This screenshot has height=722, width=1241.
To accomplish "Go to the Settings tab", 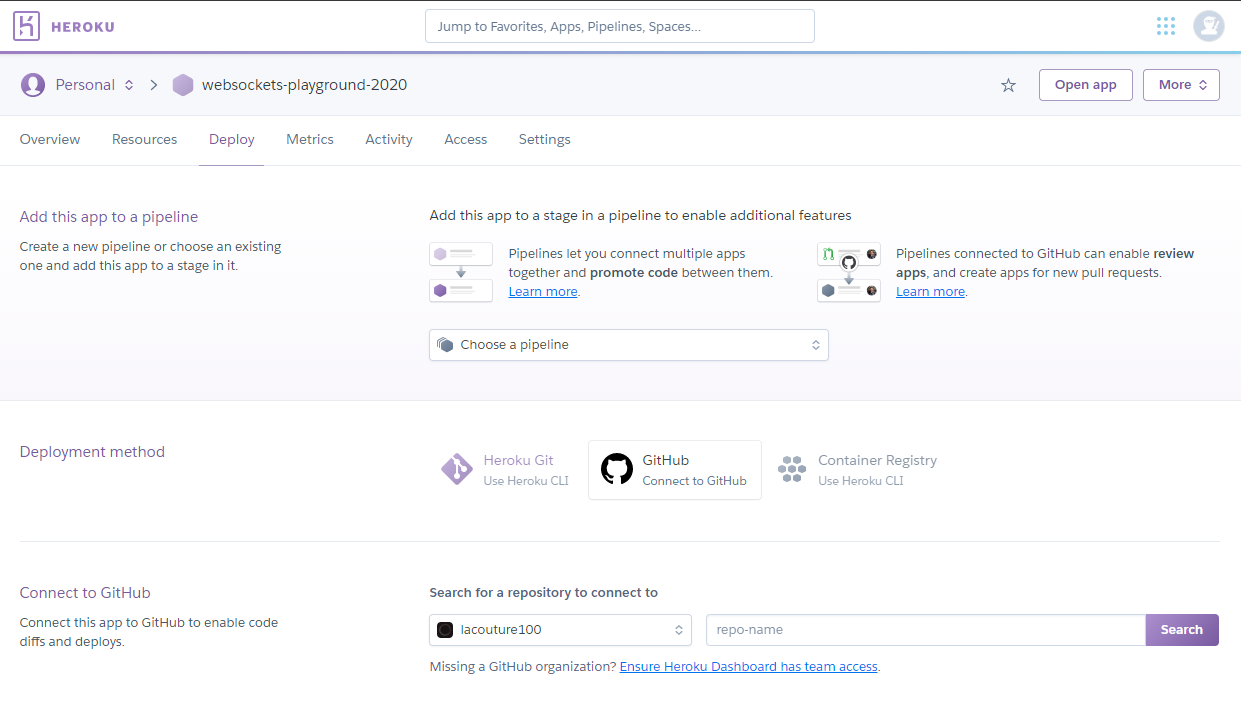I will (x=545, y=140).
